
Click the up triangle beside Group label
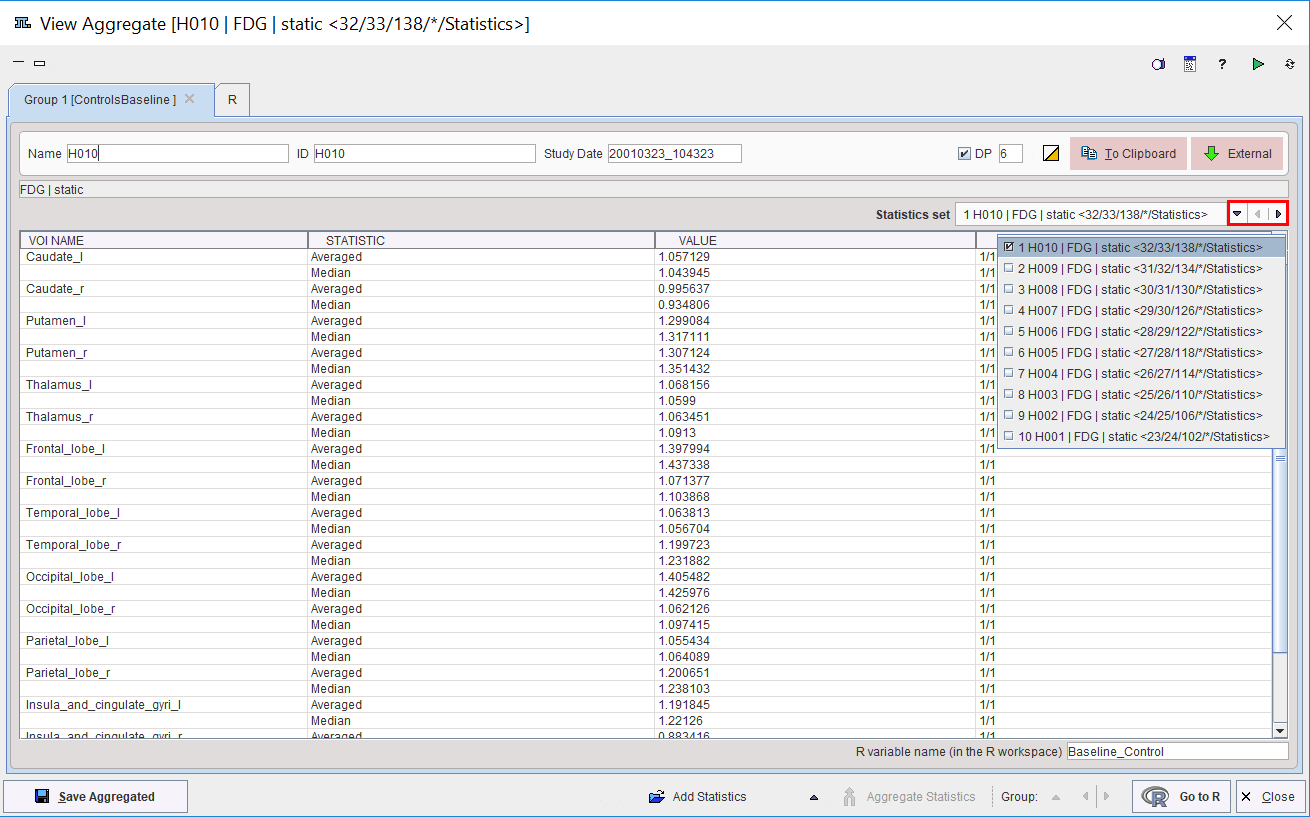[x=1056, y=797]
